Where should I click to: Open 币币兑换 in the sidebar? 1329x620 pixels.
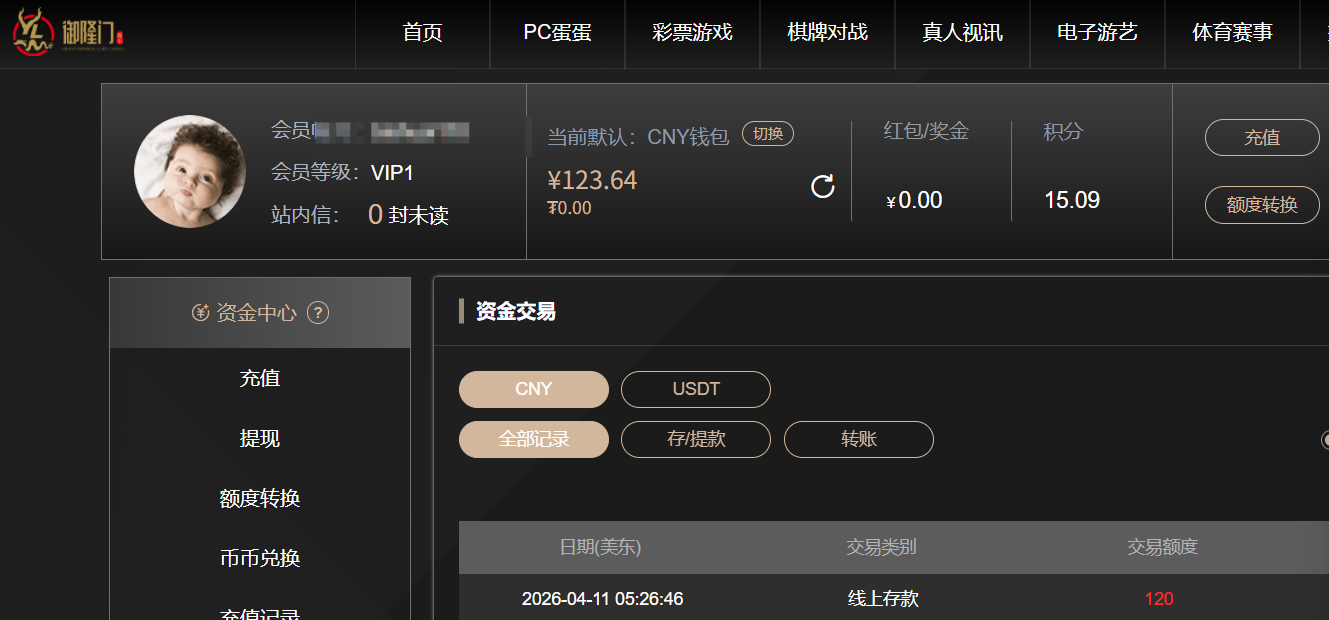tap(260, 558)
